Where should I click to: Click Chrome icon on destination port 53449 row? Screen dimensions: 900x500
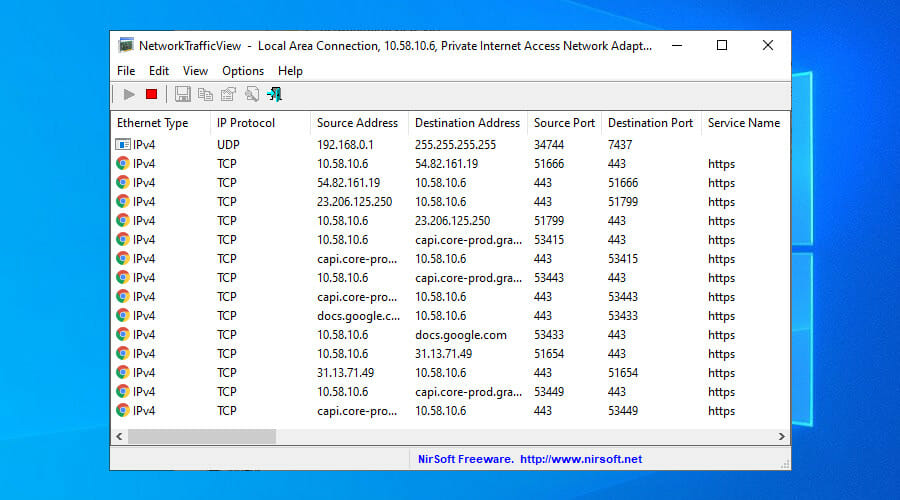point(122,410)
